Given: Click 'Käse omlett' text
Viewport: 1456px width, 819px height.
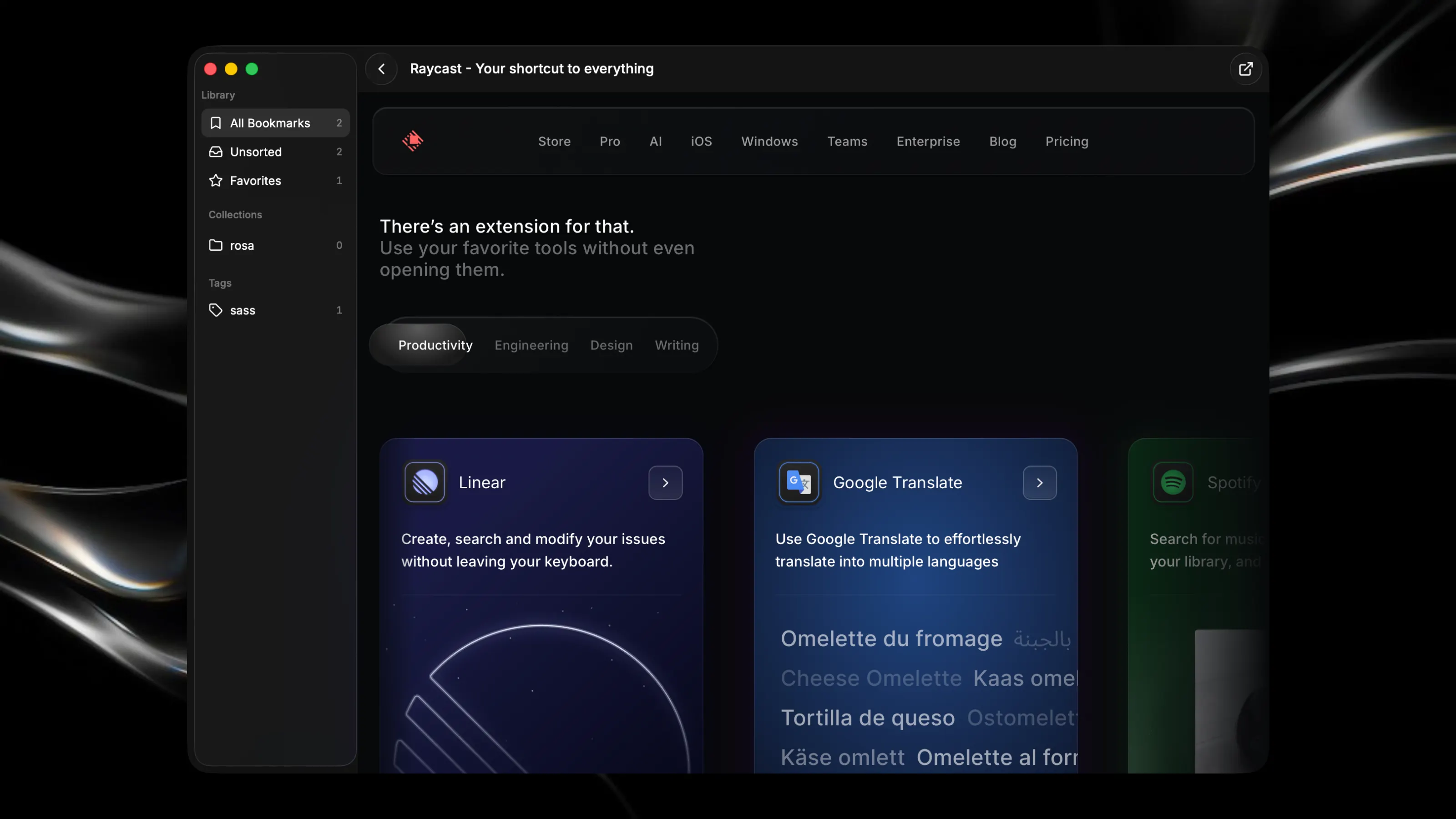Looking at the screenshot, I should point(842,757).
